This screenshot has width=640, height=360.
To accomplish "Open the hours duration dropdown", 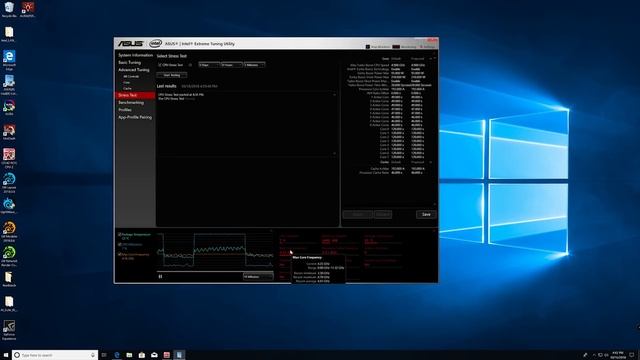I will 232,65.
